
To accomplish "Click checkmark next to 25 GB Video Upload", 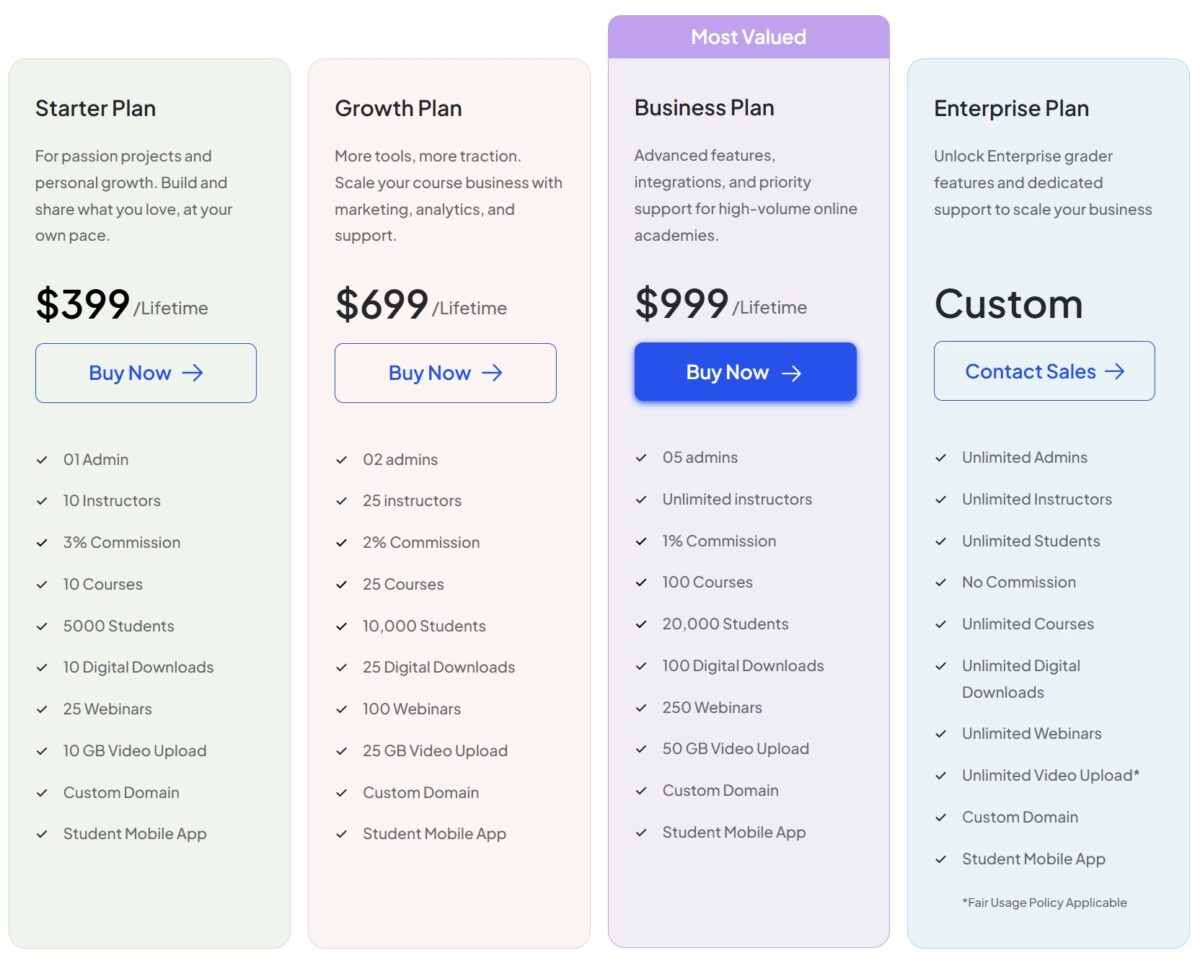I will [x=342, y=751].
